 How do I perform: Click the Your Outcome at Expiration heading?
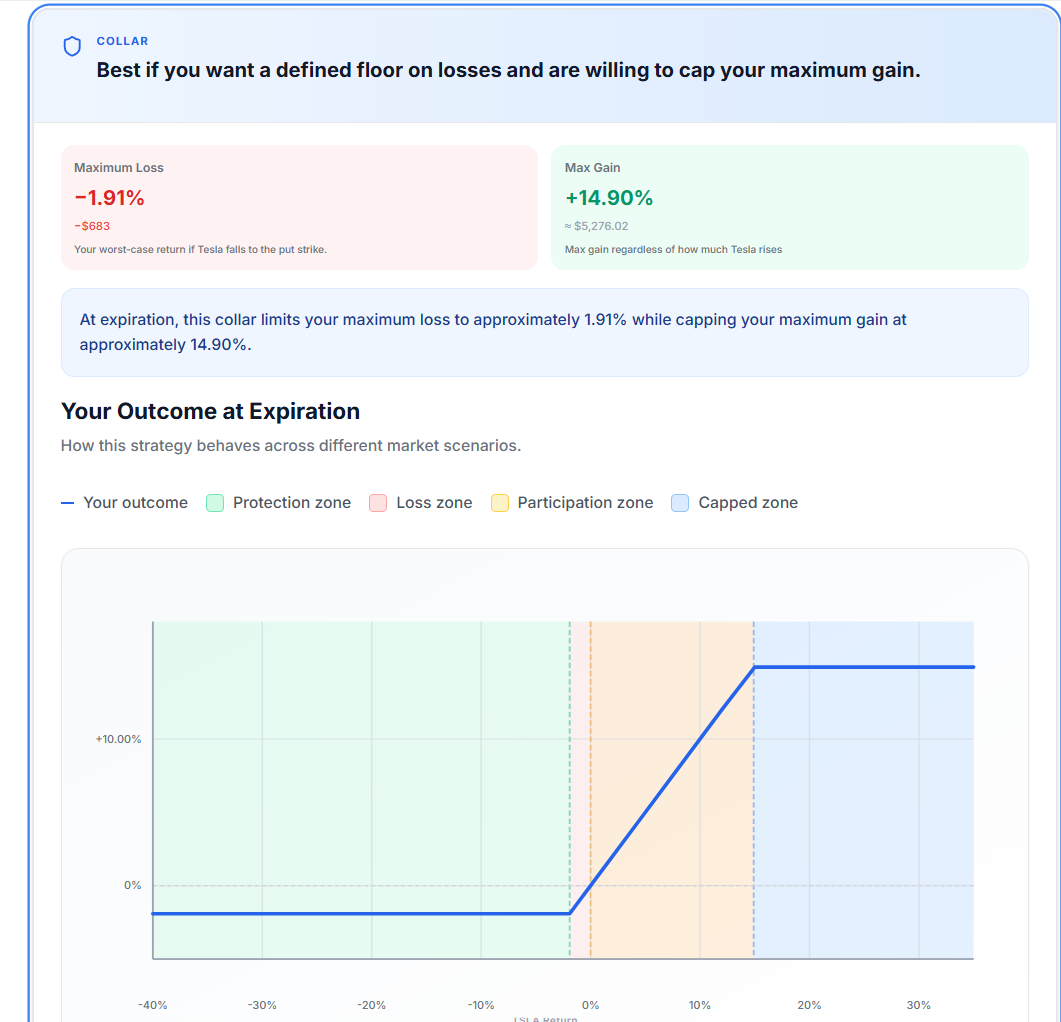pos(210,412)
